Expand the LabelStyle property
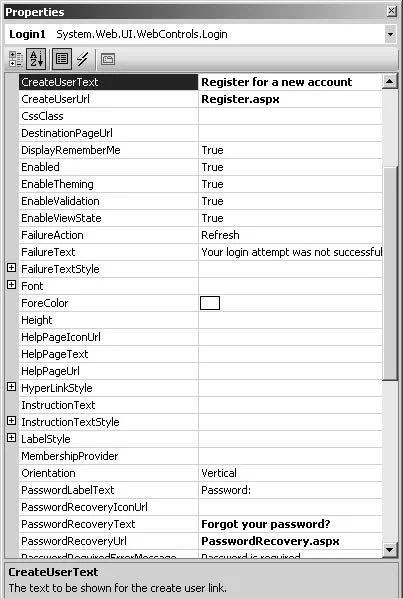Viewport: 403px width, 599px height. tap(11, 438)
